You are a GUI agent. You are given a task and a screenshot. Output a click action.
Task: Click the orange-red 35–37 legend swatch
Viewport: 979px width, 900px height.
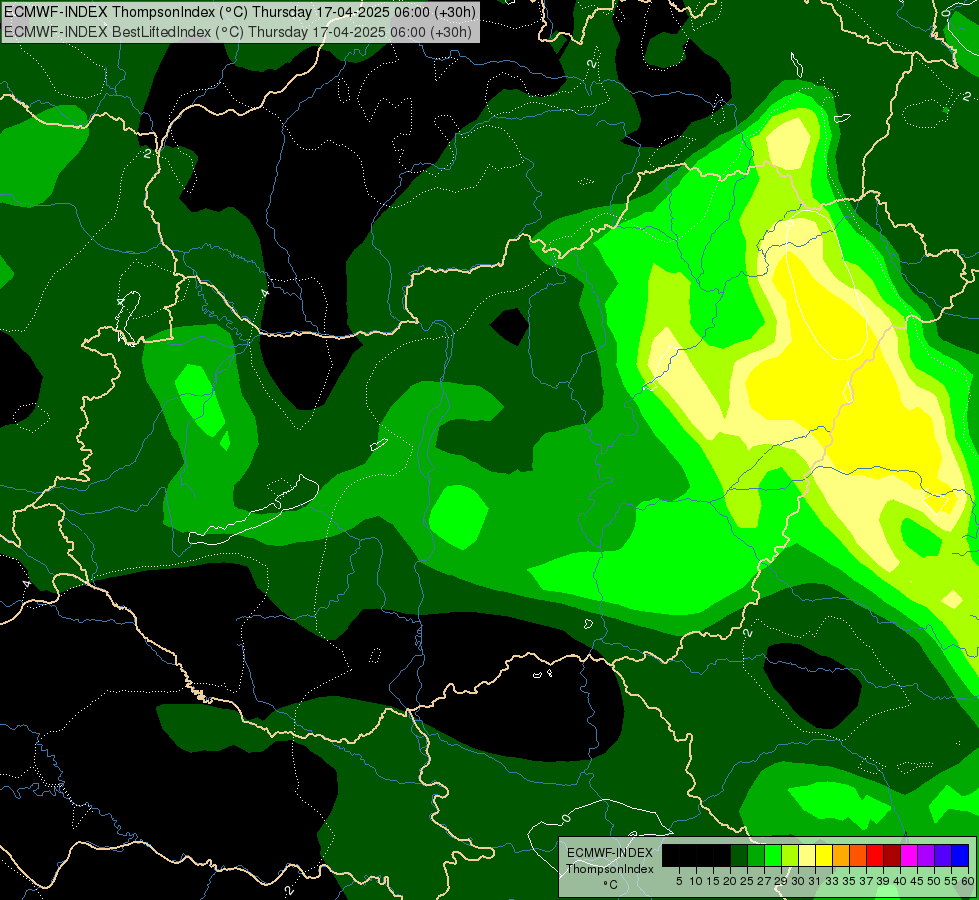858,855
